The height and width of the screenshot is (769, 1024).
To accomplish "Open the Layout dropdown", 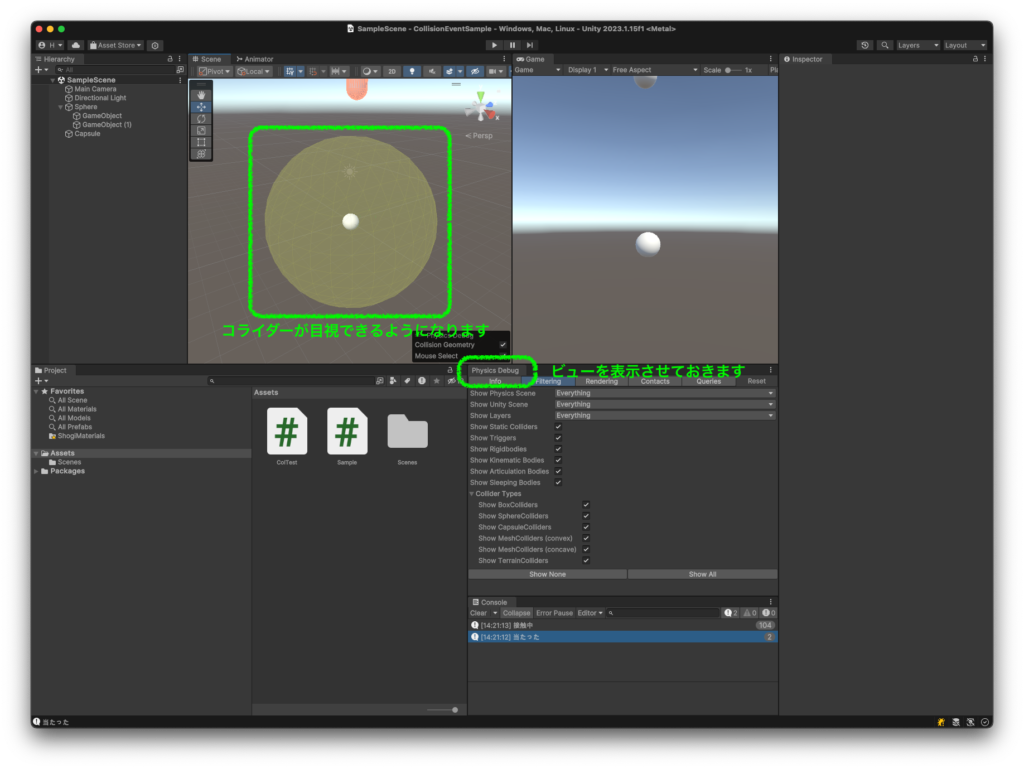I will (x=965, y=45).
